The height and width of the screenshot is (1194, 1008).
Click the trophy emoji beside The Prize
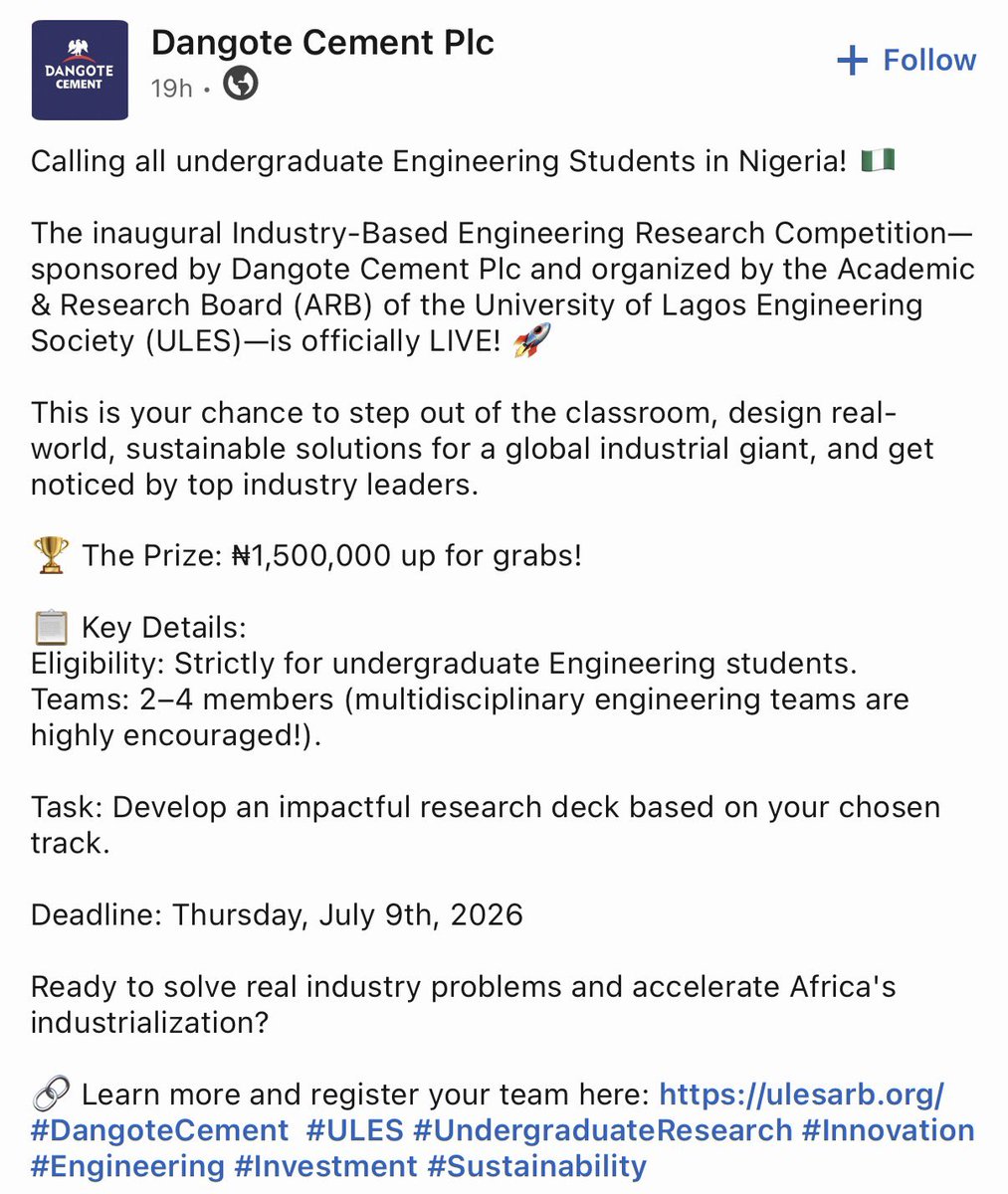point(51,555)
